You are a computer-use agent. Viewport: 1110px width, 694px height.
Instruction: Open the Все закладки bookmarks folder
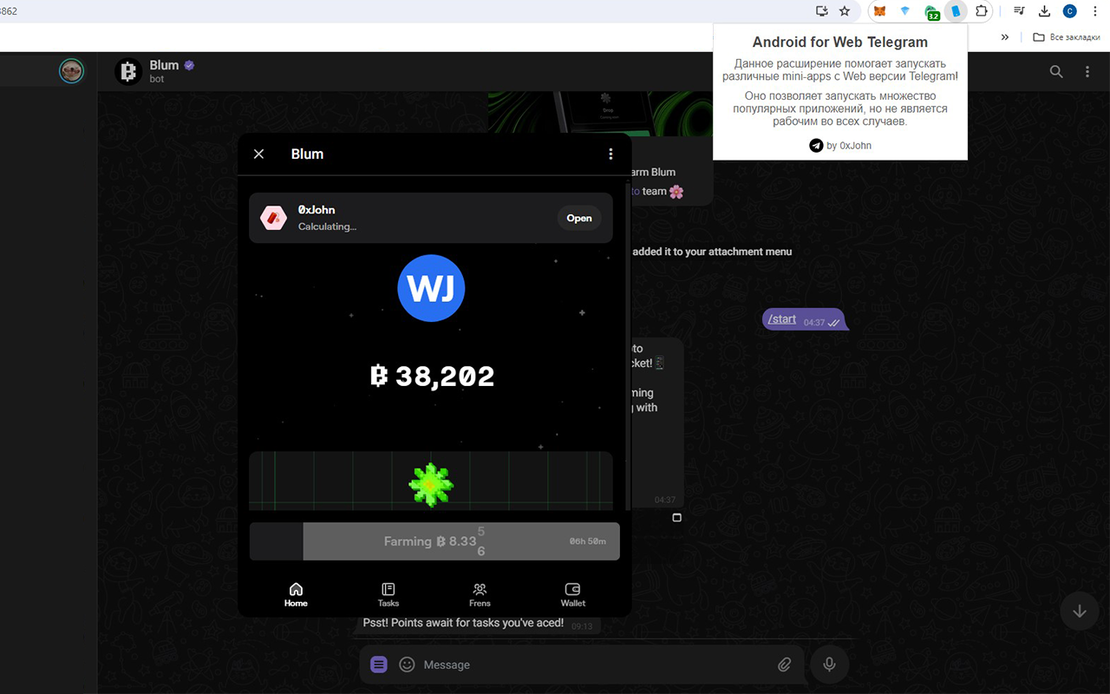point(1066,37)
